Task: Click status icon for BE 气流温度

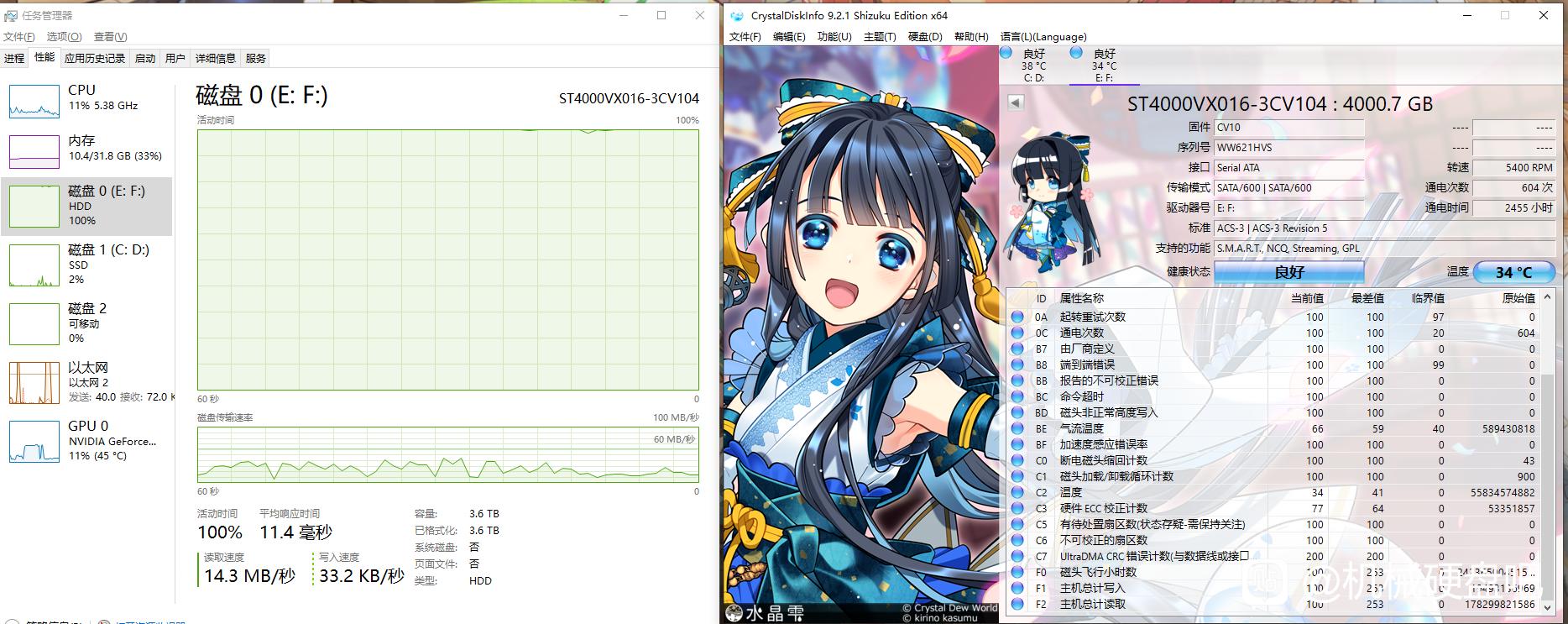Action: click(1017, 428)
